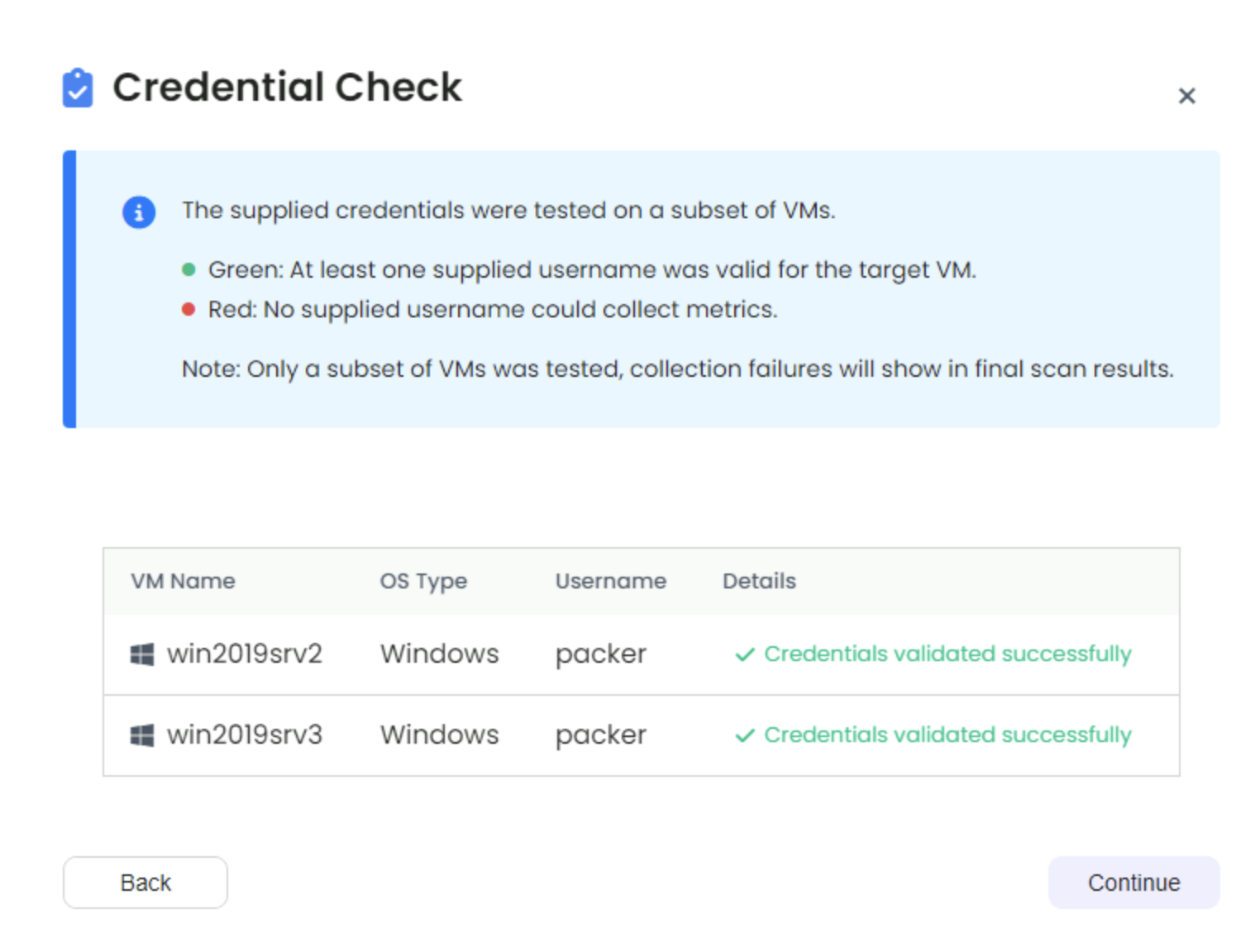This screenshot has width=1260, height=952.
Task: Click the OS Type column header
Action: pyautogui.click(x=423, y=581)
